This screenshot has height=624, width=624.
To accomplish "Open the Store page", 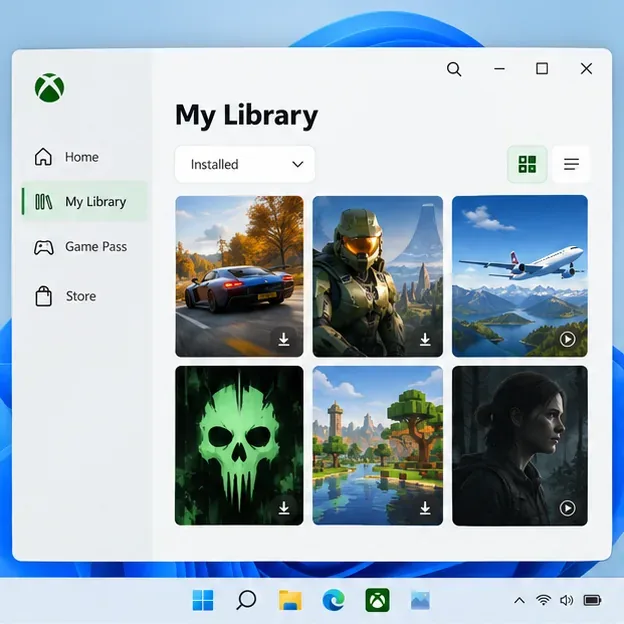I will 84,296.
